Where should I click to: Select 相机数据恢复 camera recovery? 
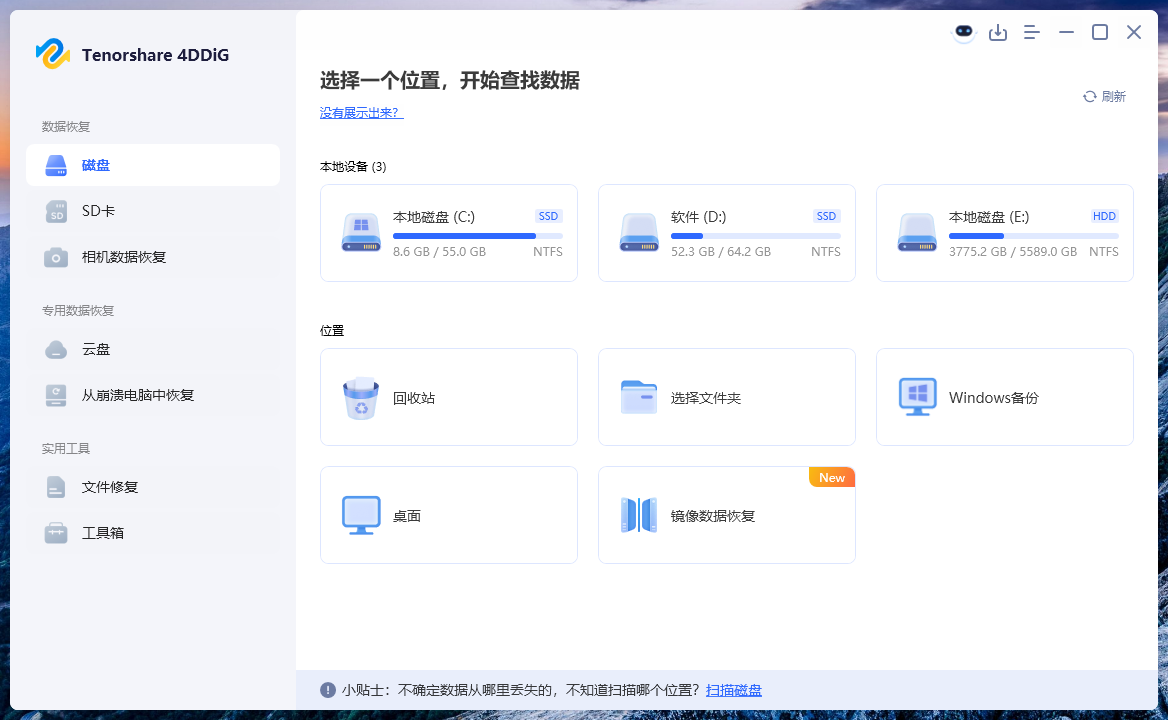point(123,257)
